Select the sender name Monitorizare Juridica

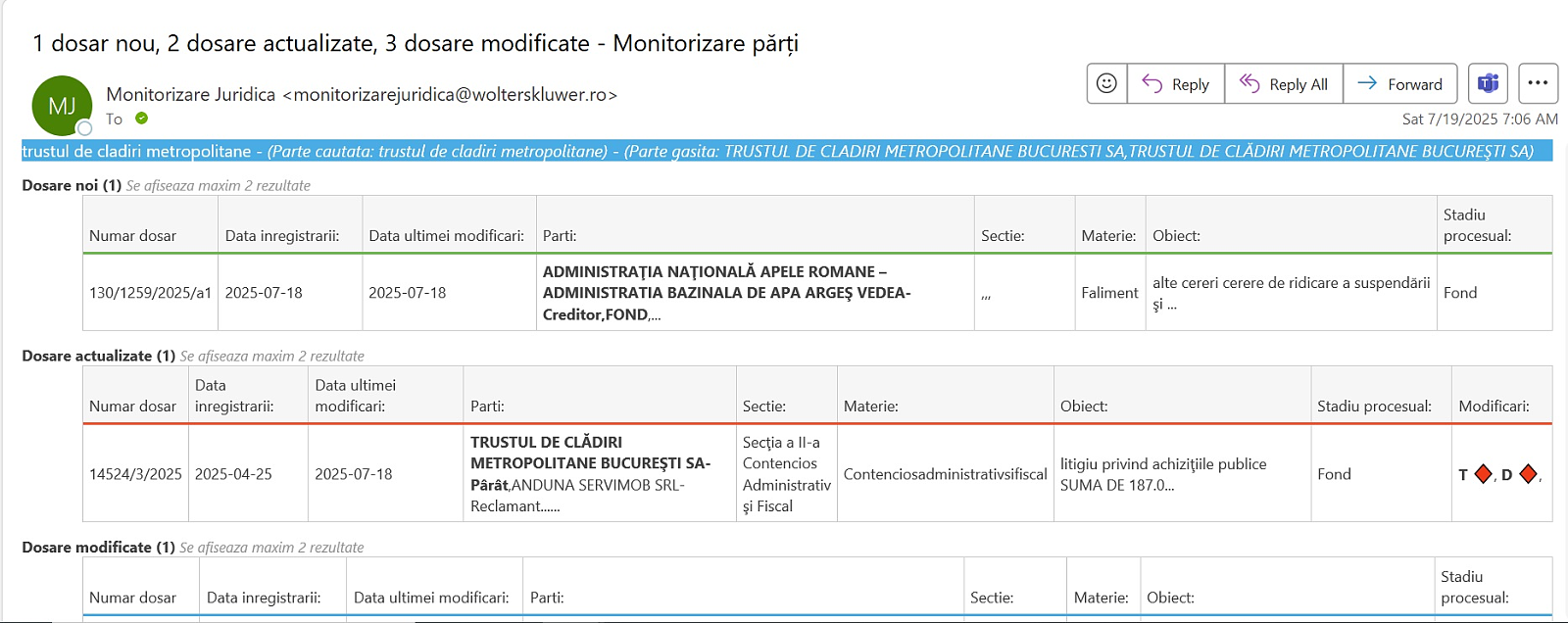click(191, 95)
